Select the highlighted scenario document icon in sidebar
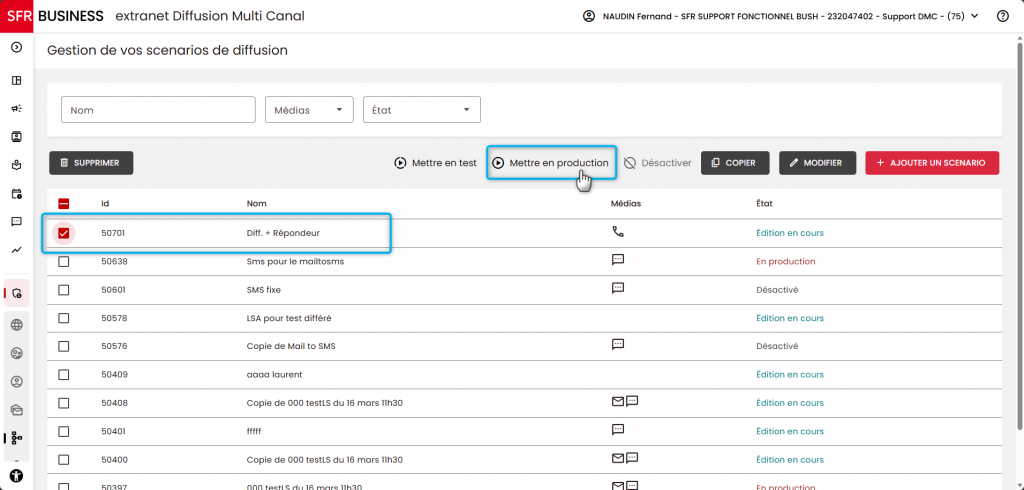Screen dimensions: 1024x490 tap(17, 293)
